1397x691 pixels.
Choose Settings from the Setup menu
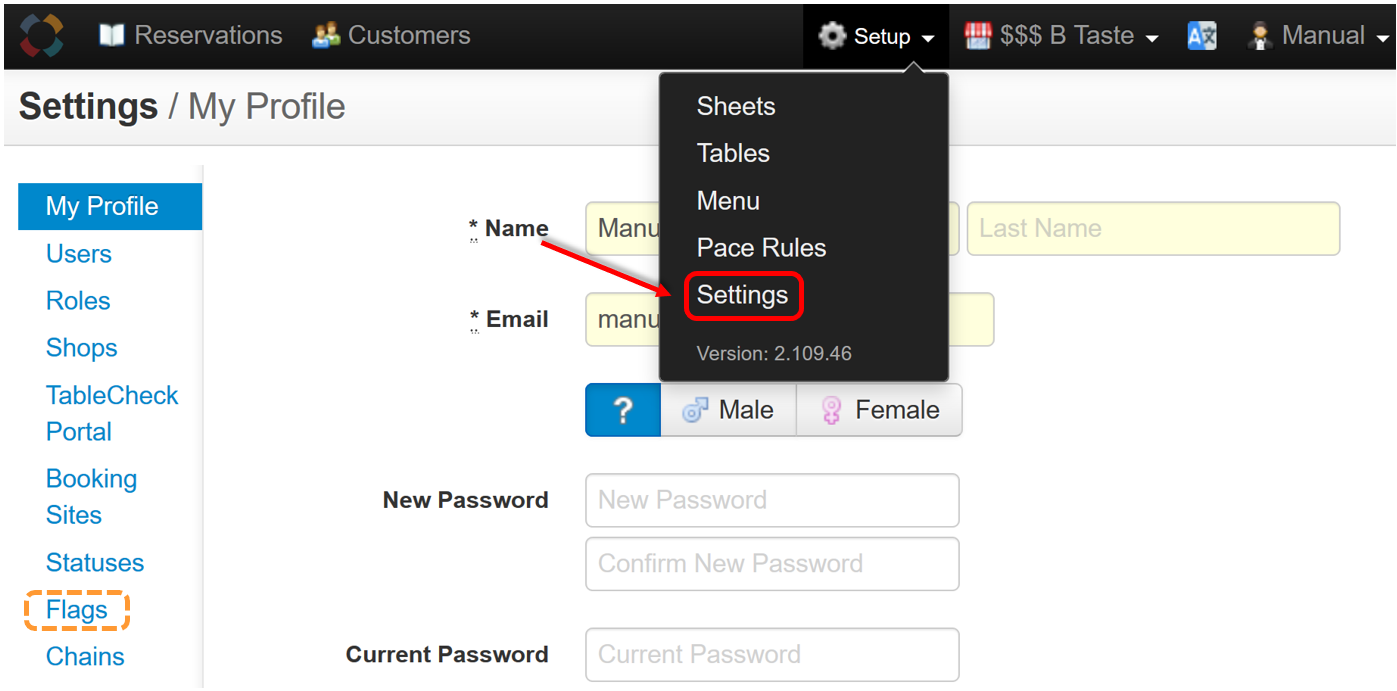tap(743, 296)
